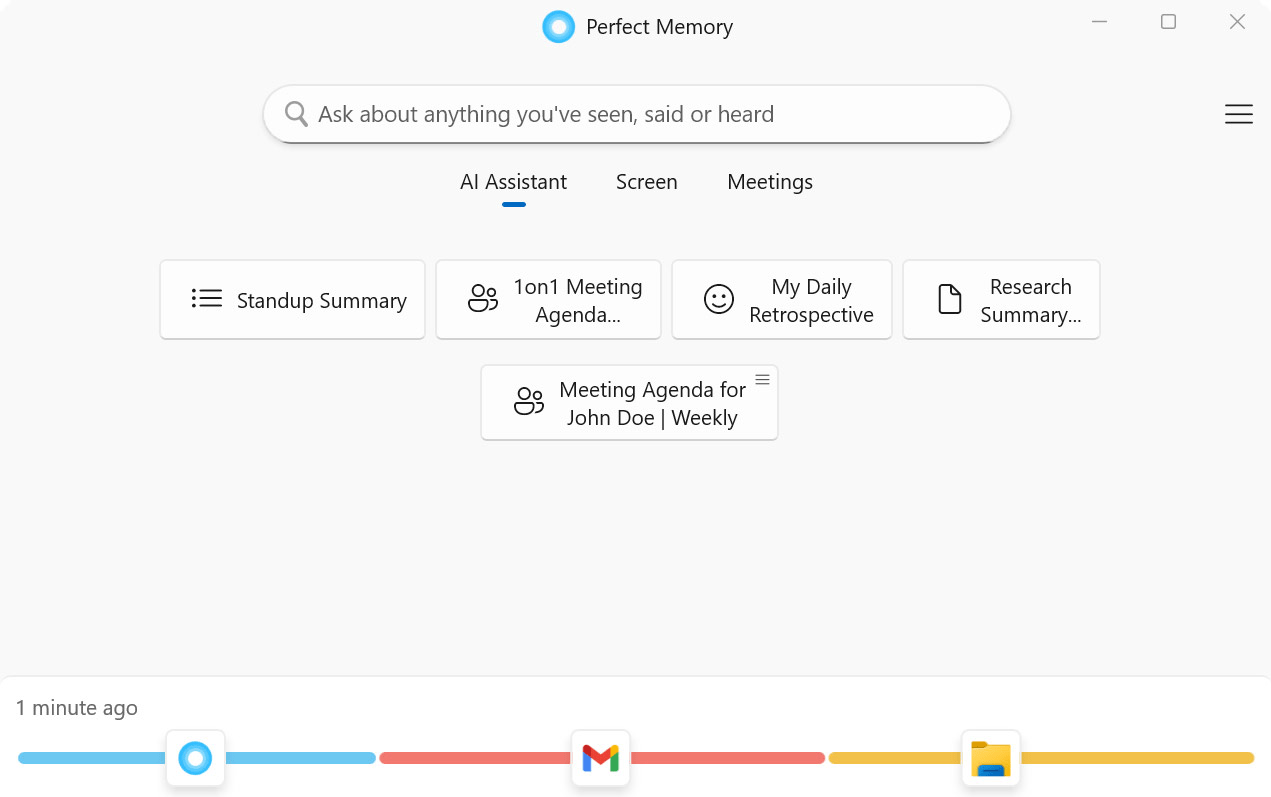This screenshot has width=1271, height=797.
Task: Open the File Explorer icon on the timeline
Action: 991,758
